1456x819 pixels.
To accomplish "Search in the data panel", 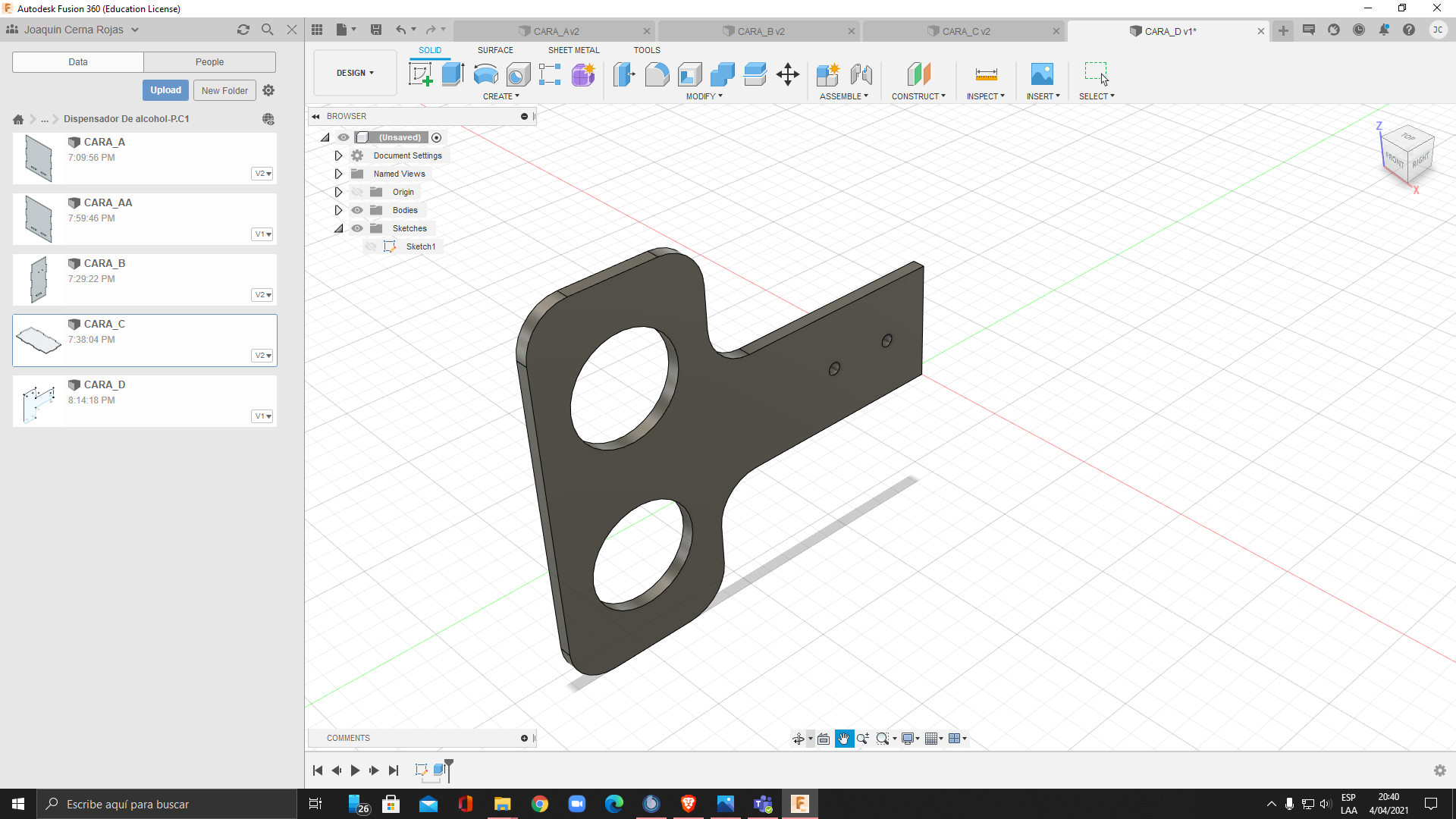I will click(x=268, y=30).
